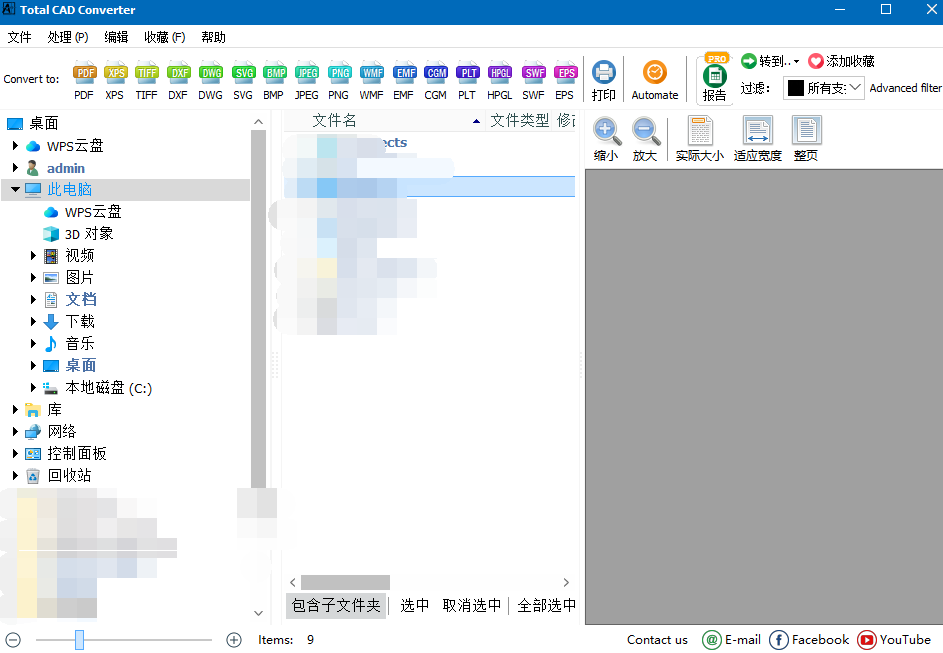Show 整页 whole page view

pyautogui.click(x=806, y=140)
